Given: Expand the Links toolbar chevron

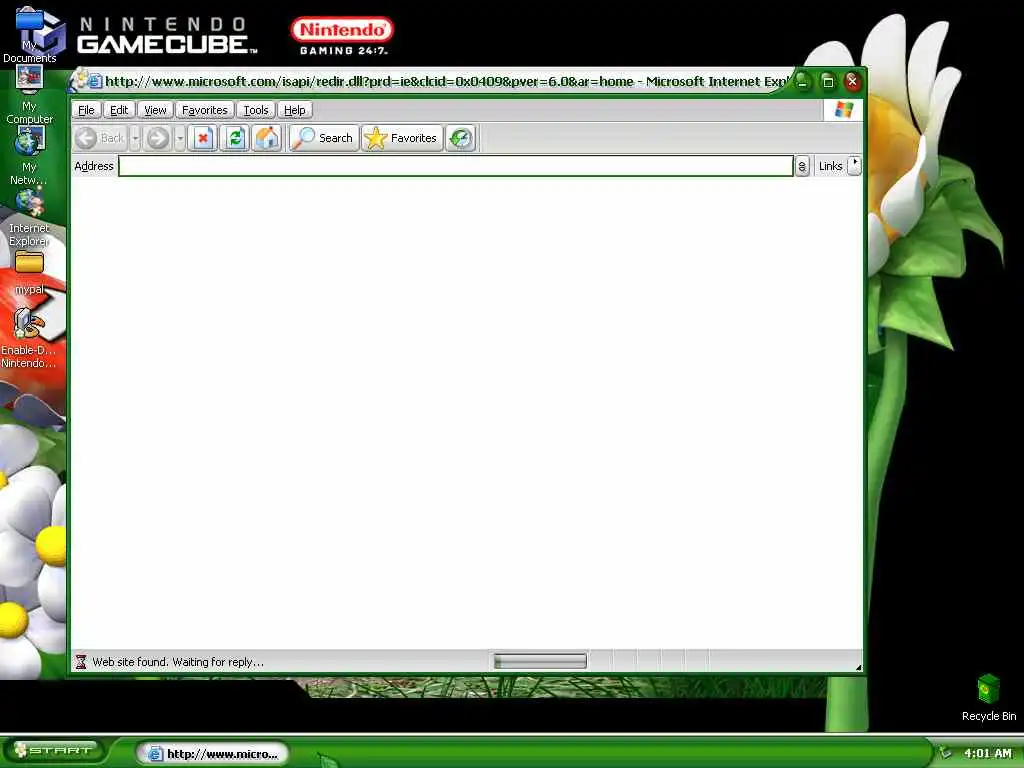Looking at the screenshot, I should 854,166.
